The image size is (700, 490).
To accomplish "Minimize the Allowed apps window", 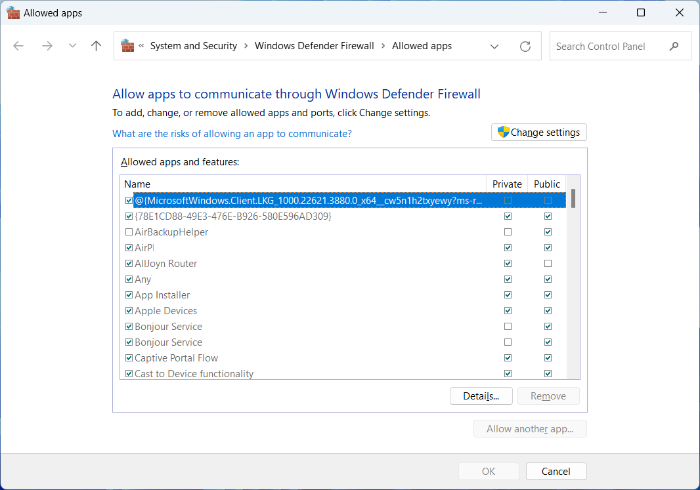I will (x=596, y=13).
